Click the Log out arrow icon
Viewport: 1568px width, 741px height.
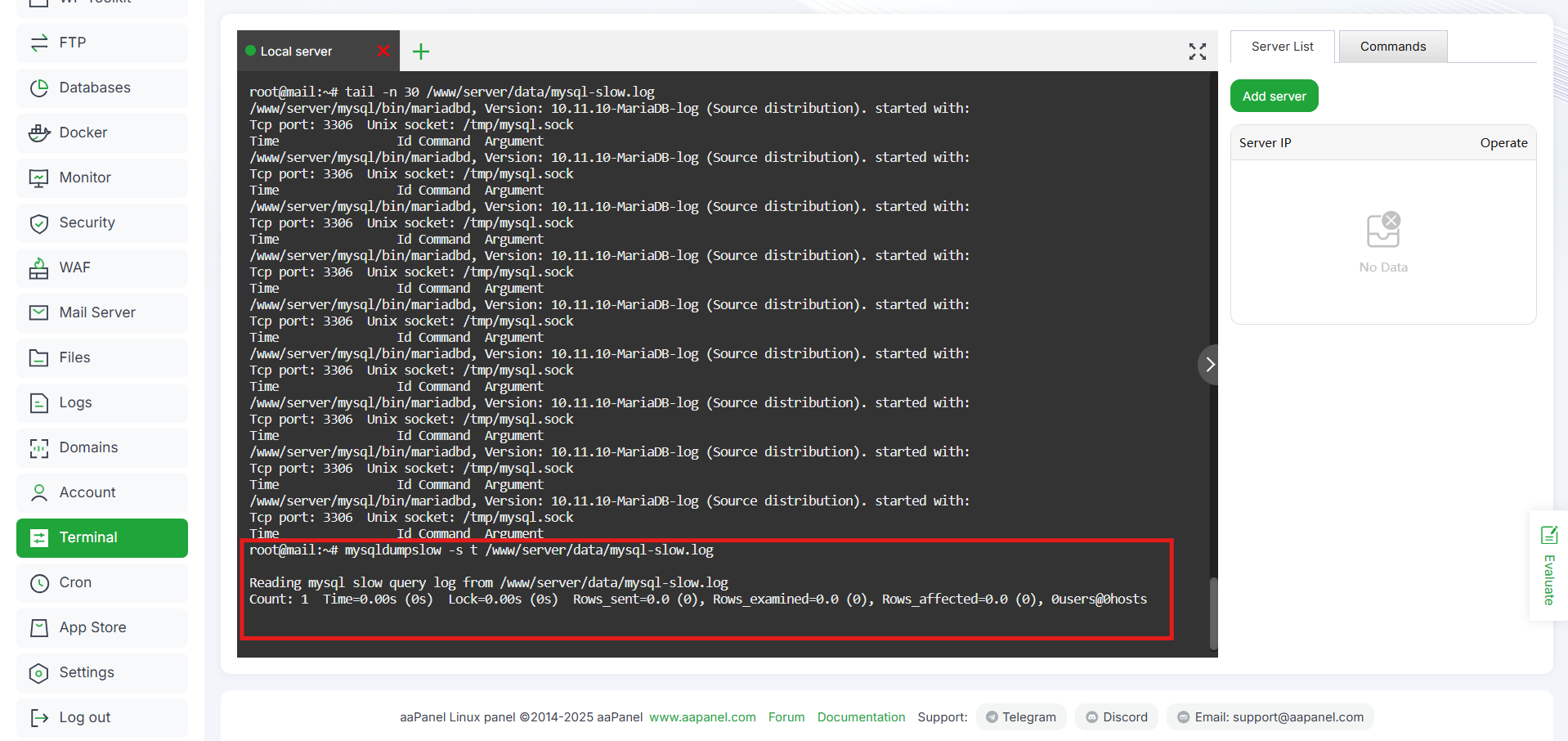[38, 717]
